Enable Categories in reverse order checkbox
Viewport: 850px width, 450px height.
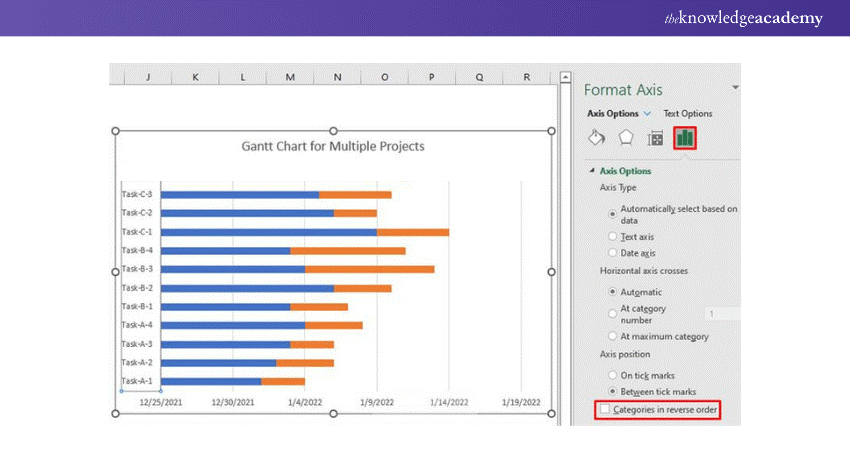coord(603,410)
